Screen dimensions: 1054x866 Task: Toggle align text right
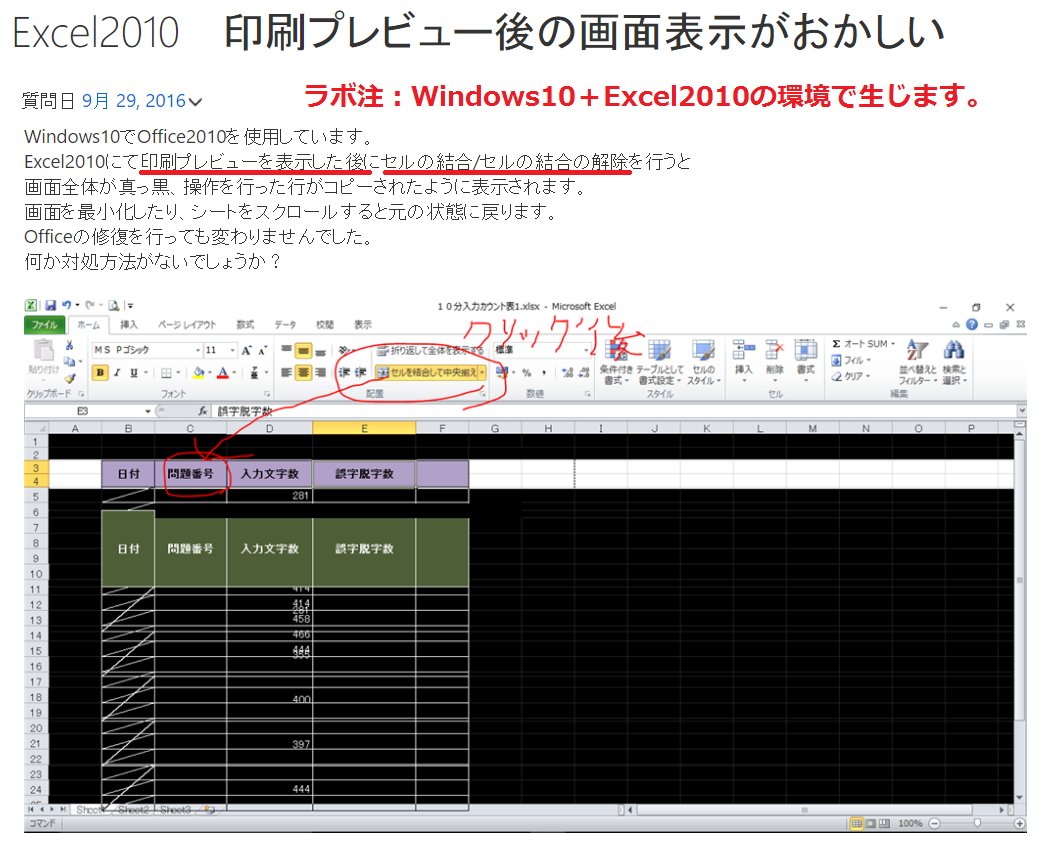321,372
